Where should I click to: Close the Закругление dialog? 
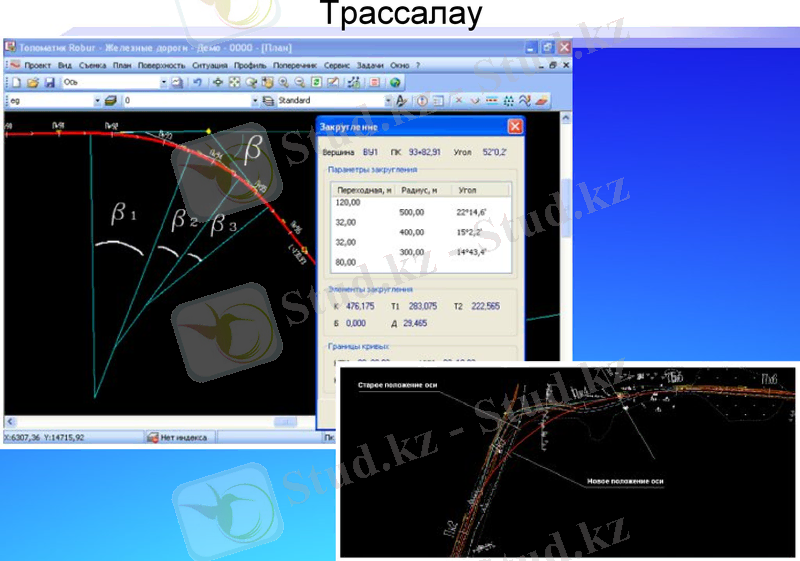click(515, 127)
